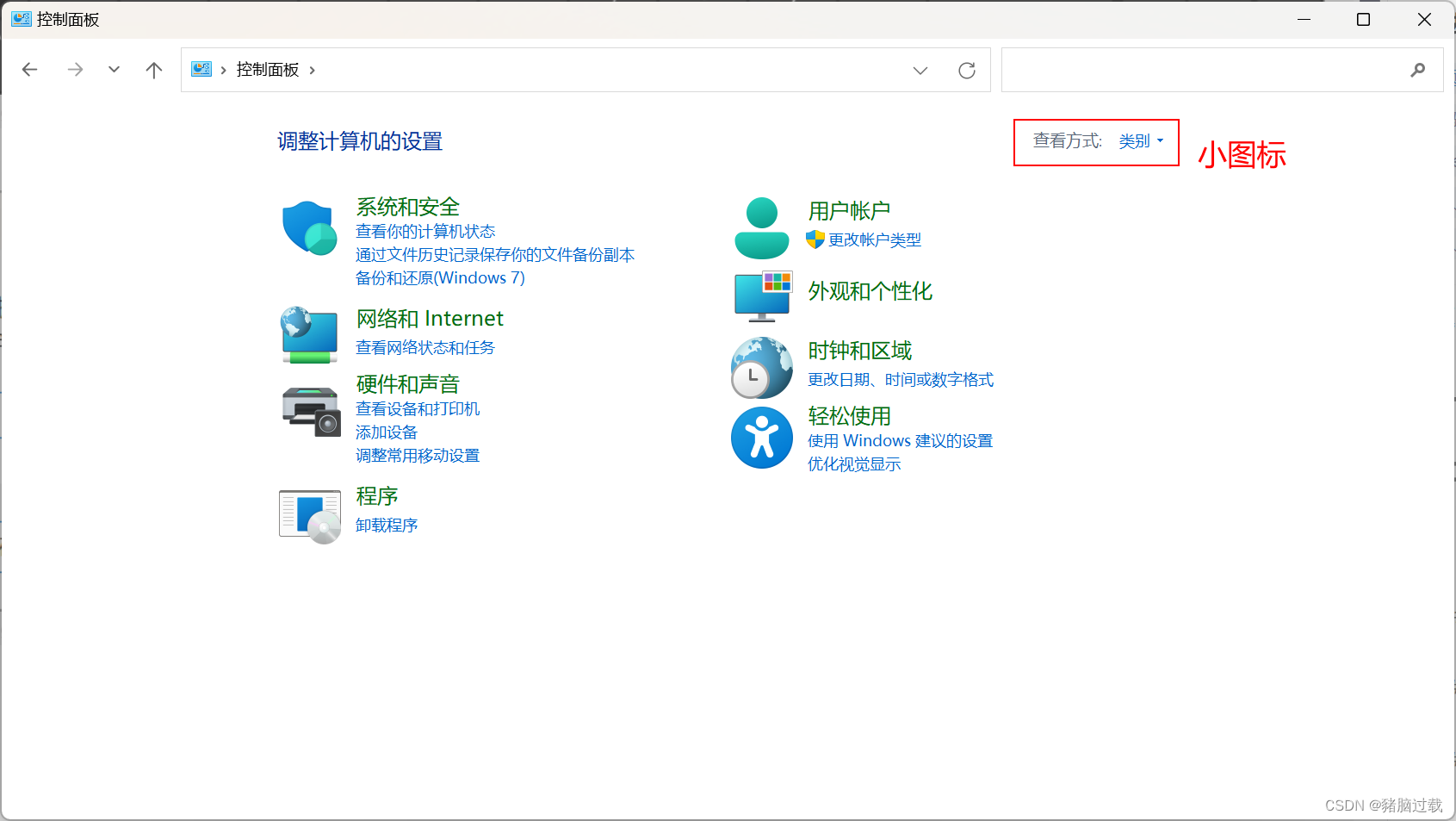Click 更改帐户类型 link
This screenshot has width=1456, height=821.
click(875, 240)
